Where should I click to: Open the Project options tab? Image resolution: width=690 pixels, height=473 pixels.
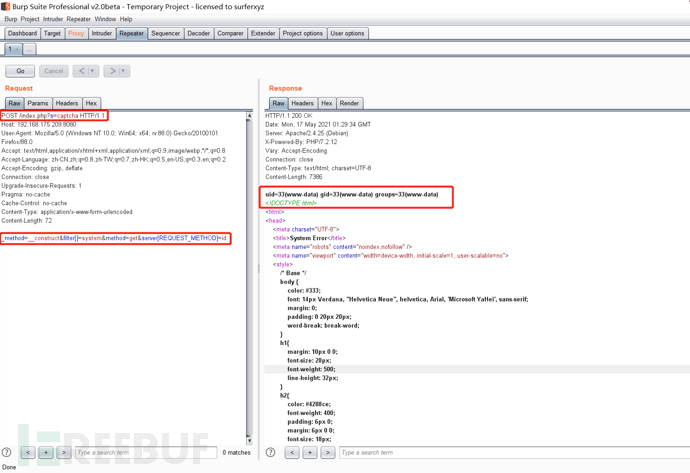point(303,33)
